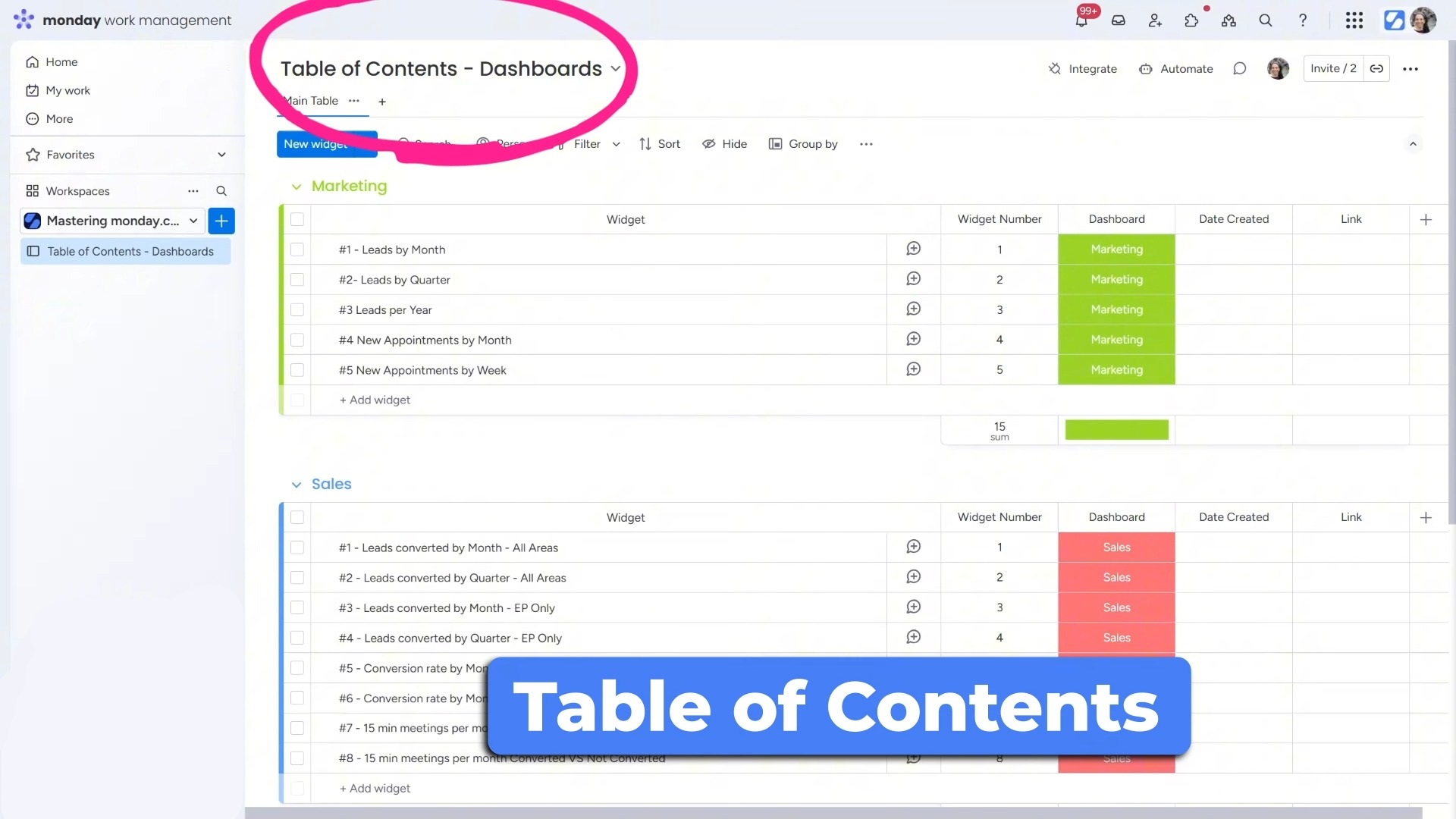1456x819 pixels.
Task: Open Main Table options three dots
Action: (x=354, y=101)
